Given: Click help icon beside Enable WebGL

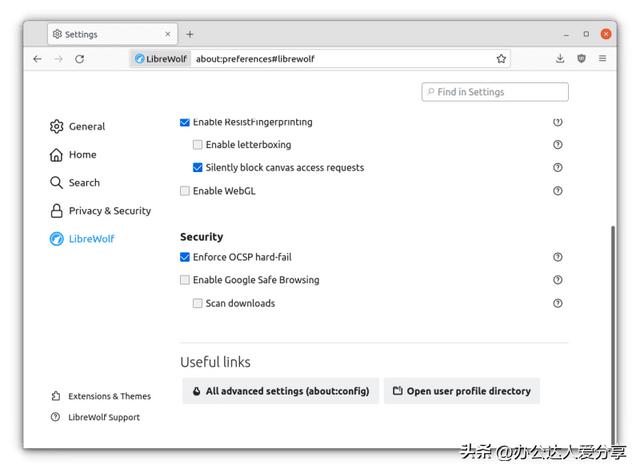Looking at the screenshot, I should click(x=558, y=191).
